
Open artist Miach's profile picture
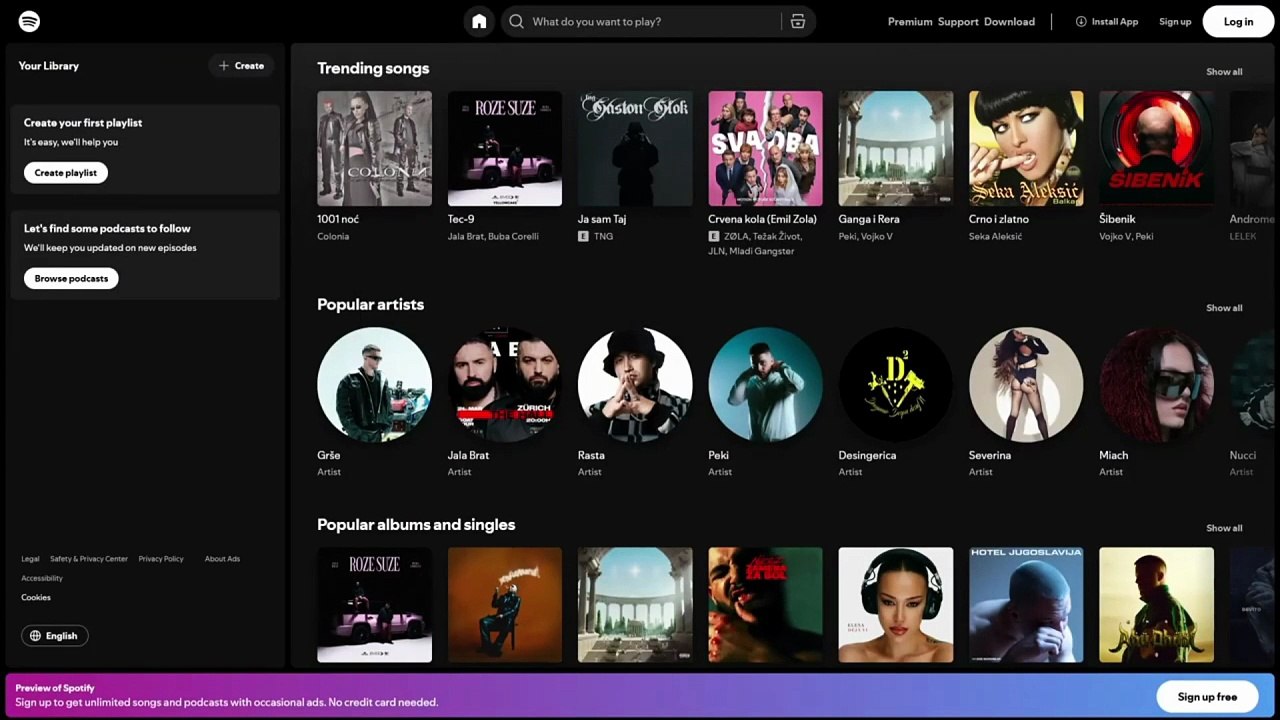(1156, 384)
